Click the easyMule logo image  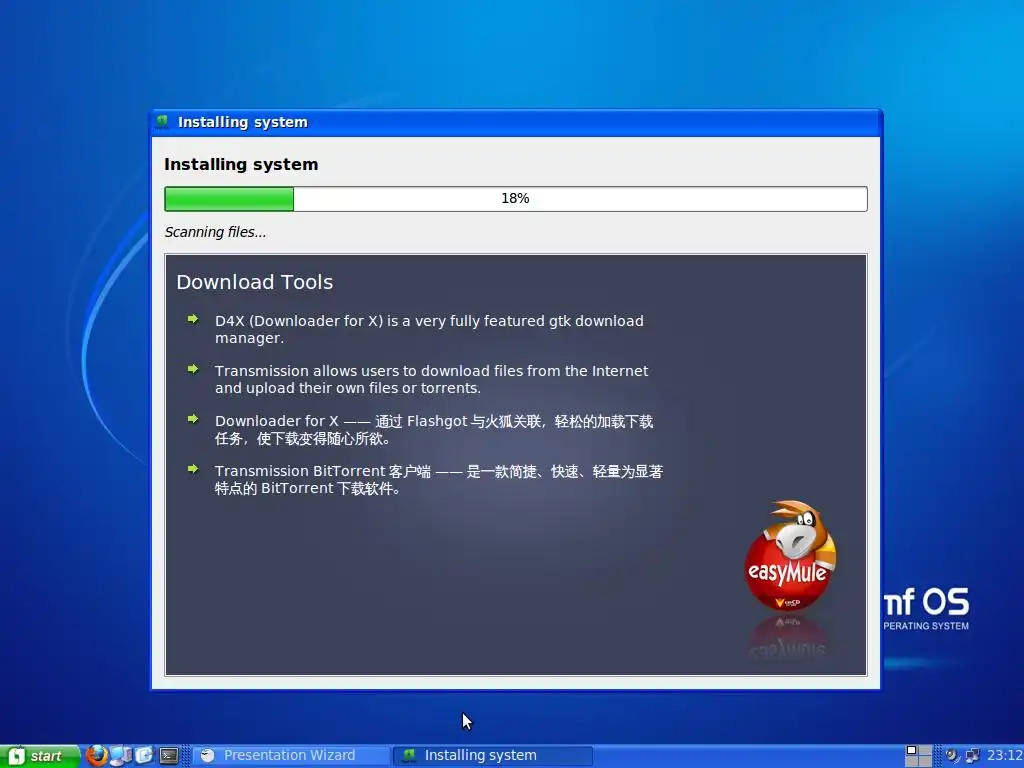pos(790,556)
